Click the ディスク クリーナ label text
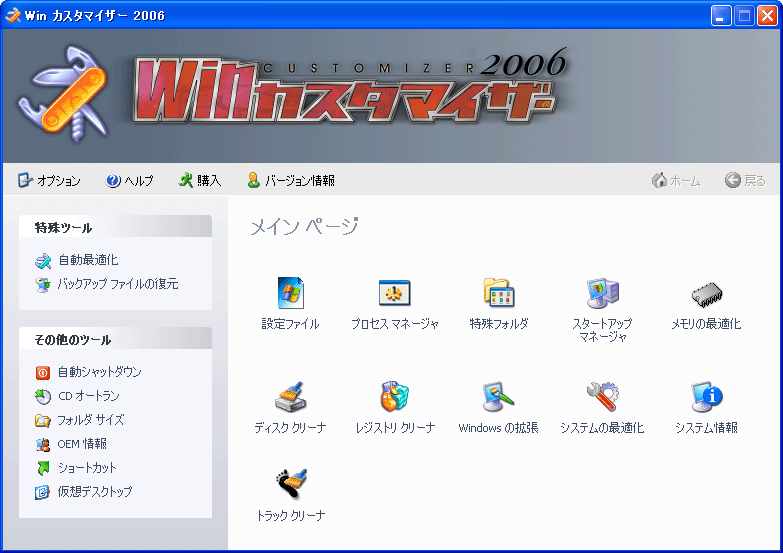This screenshot has height=553, width=783. click(290, 428)
